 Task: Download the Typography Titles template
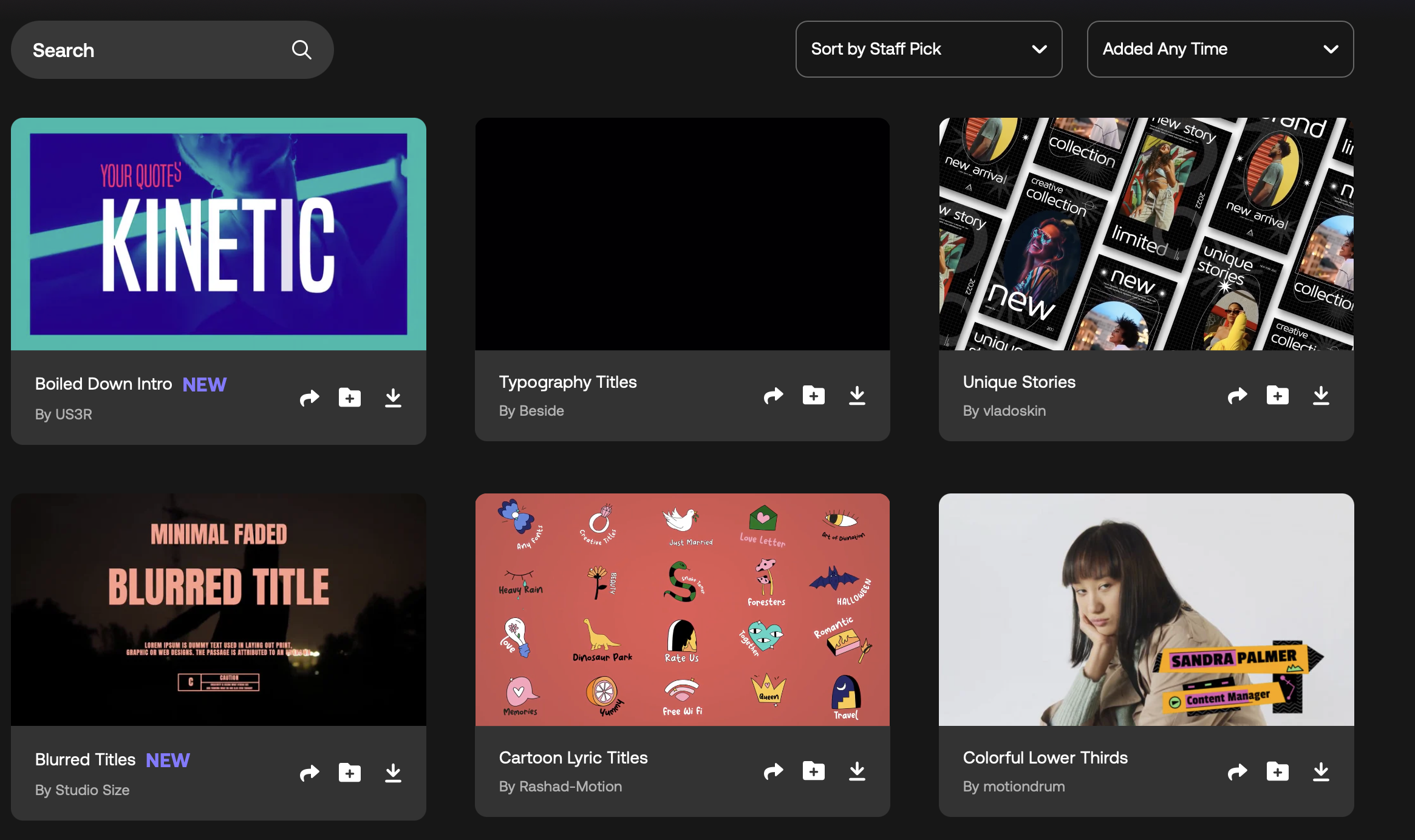(x=857, y=396)
